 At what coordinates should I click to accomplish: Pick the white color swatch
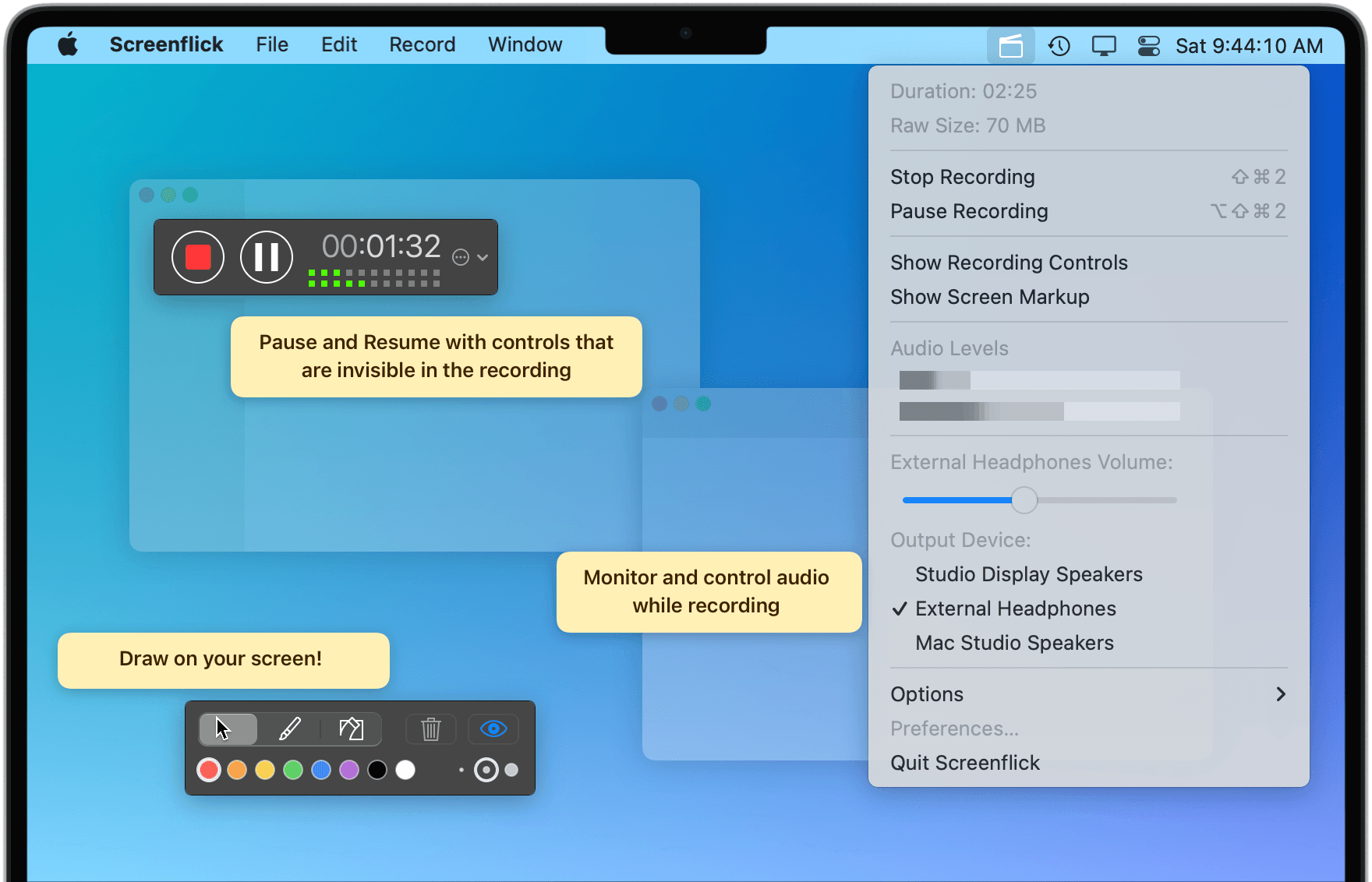pos(405,770)
